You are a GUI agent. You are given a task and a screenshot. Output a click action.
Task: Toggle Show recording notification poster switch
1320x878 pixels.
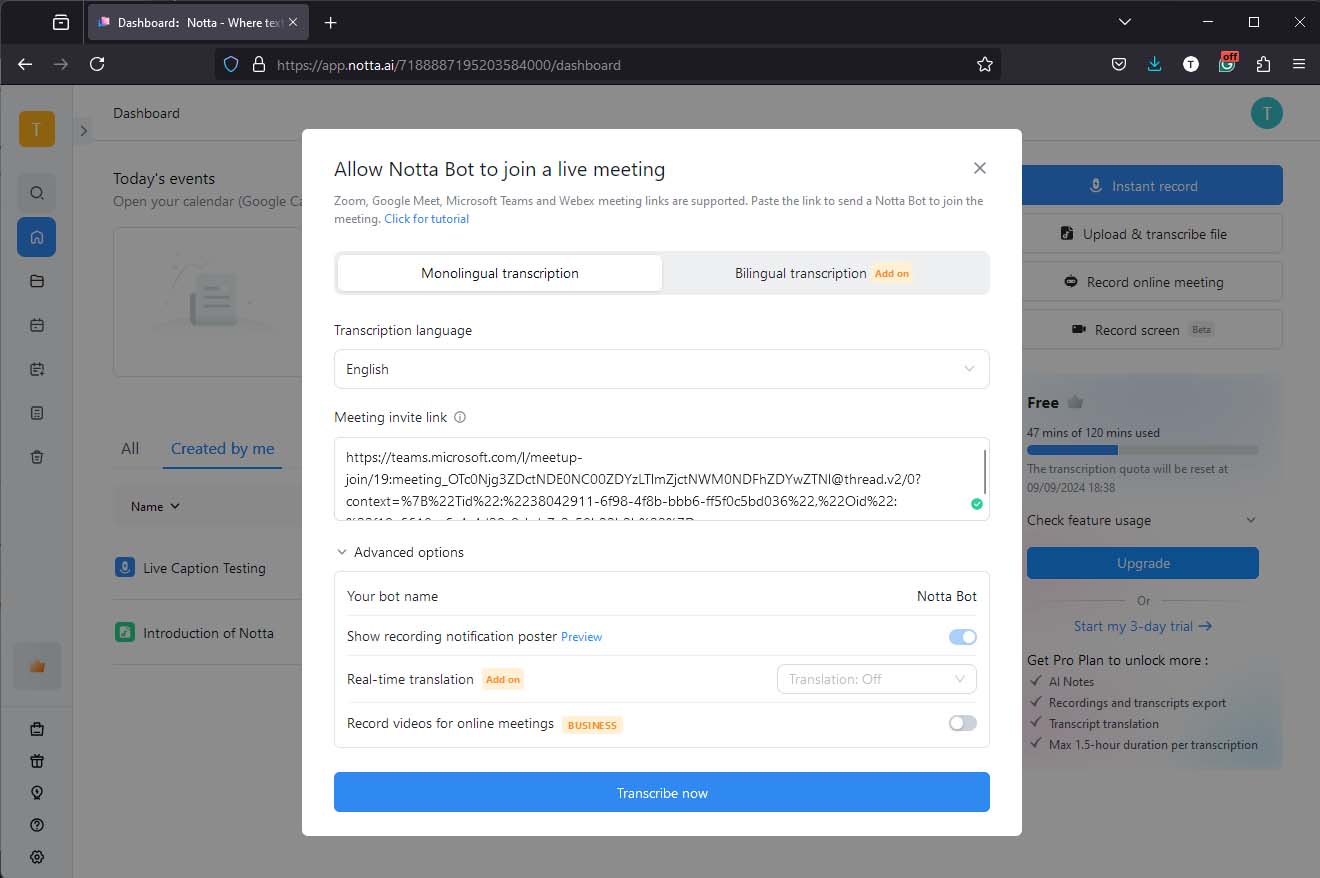coord(962,637)
